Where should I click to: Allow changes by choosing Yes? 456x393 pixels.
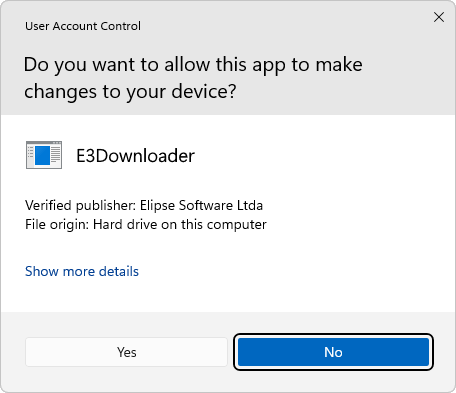127,352
